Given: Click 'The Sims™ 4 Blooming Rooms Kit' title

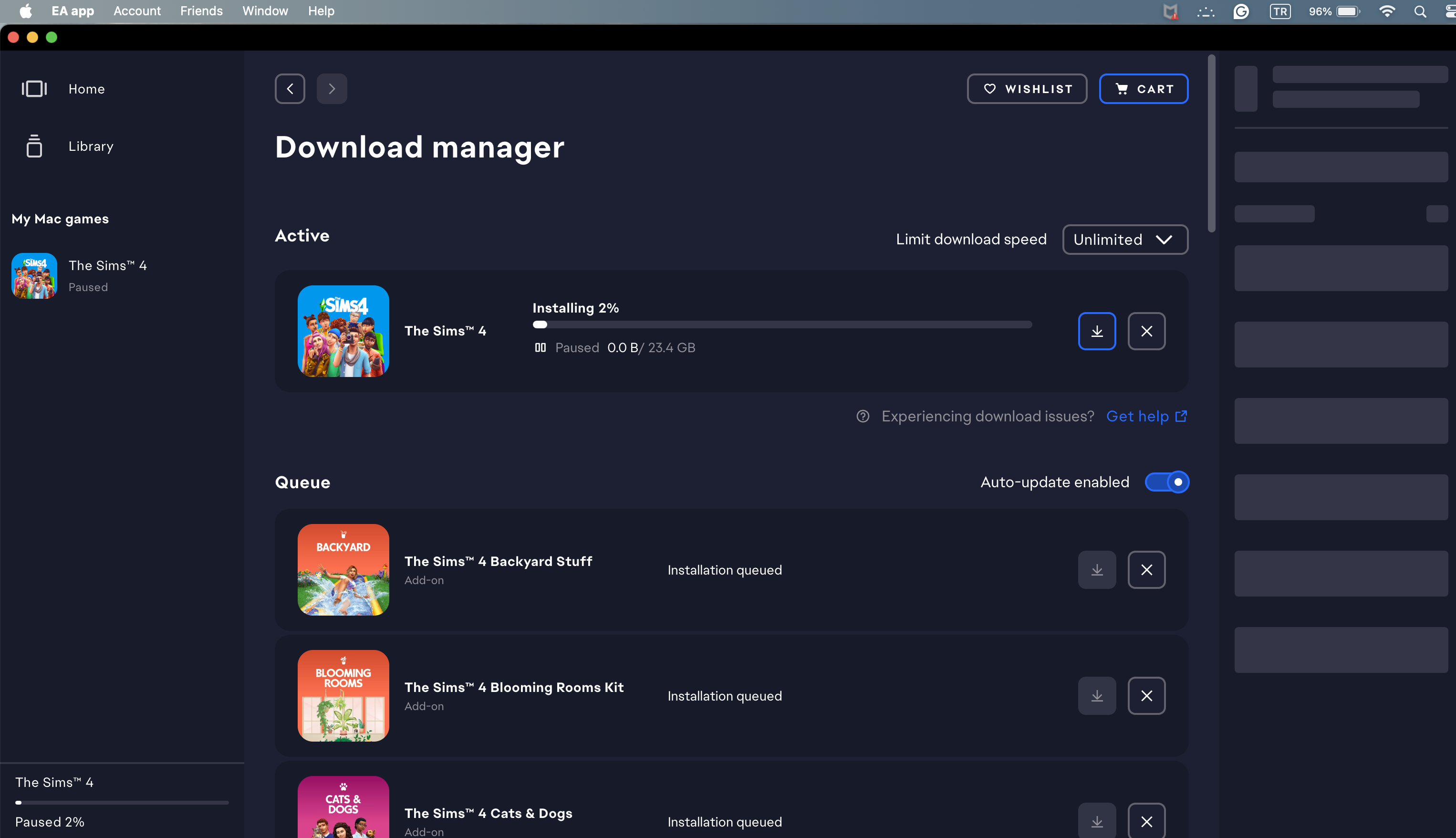Looking at the screenshot, I should click(514, 687).
